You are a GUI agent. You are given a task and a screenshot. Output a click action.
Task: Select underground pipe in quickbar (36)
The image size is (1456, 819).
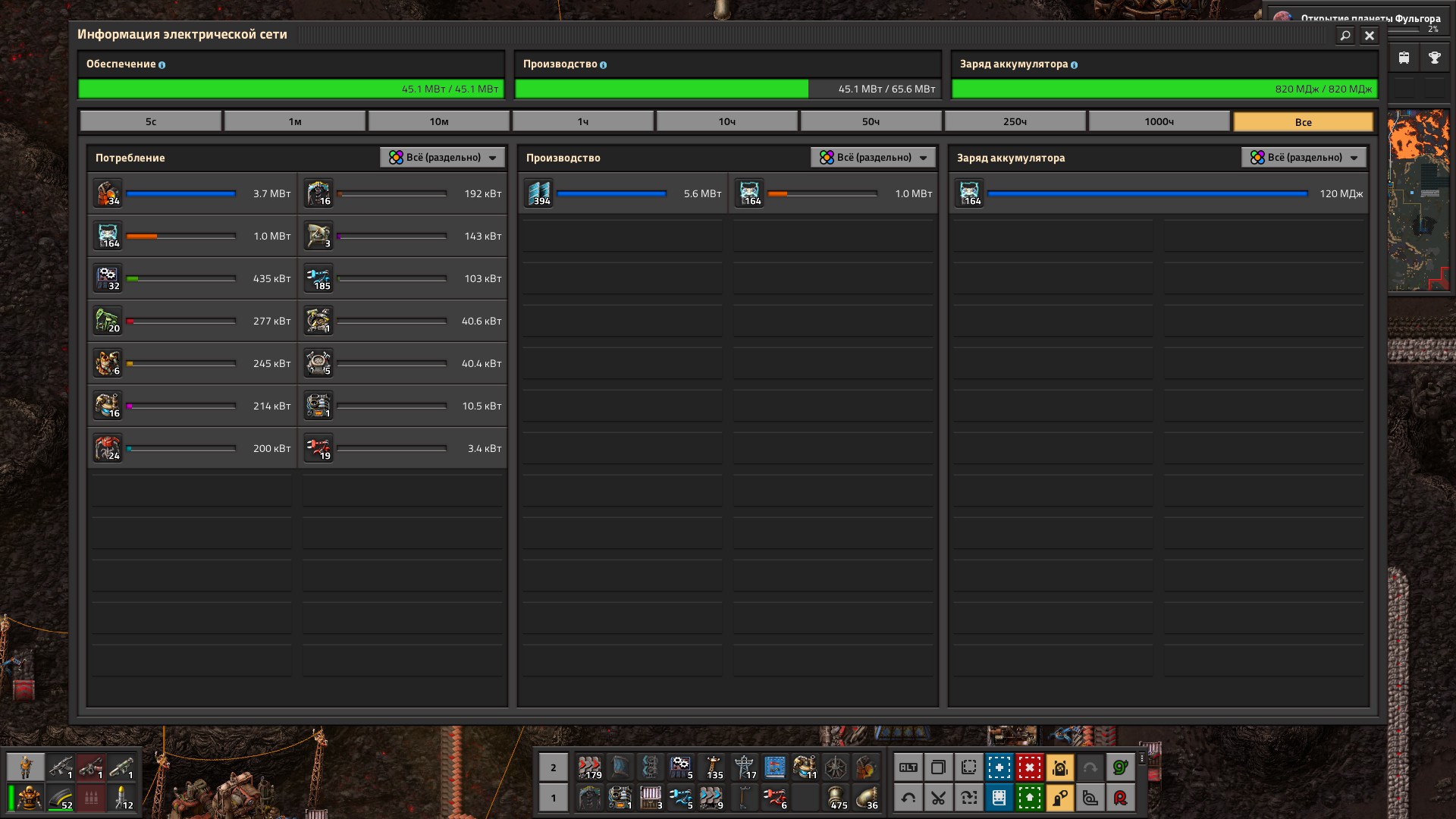[866, 798]
